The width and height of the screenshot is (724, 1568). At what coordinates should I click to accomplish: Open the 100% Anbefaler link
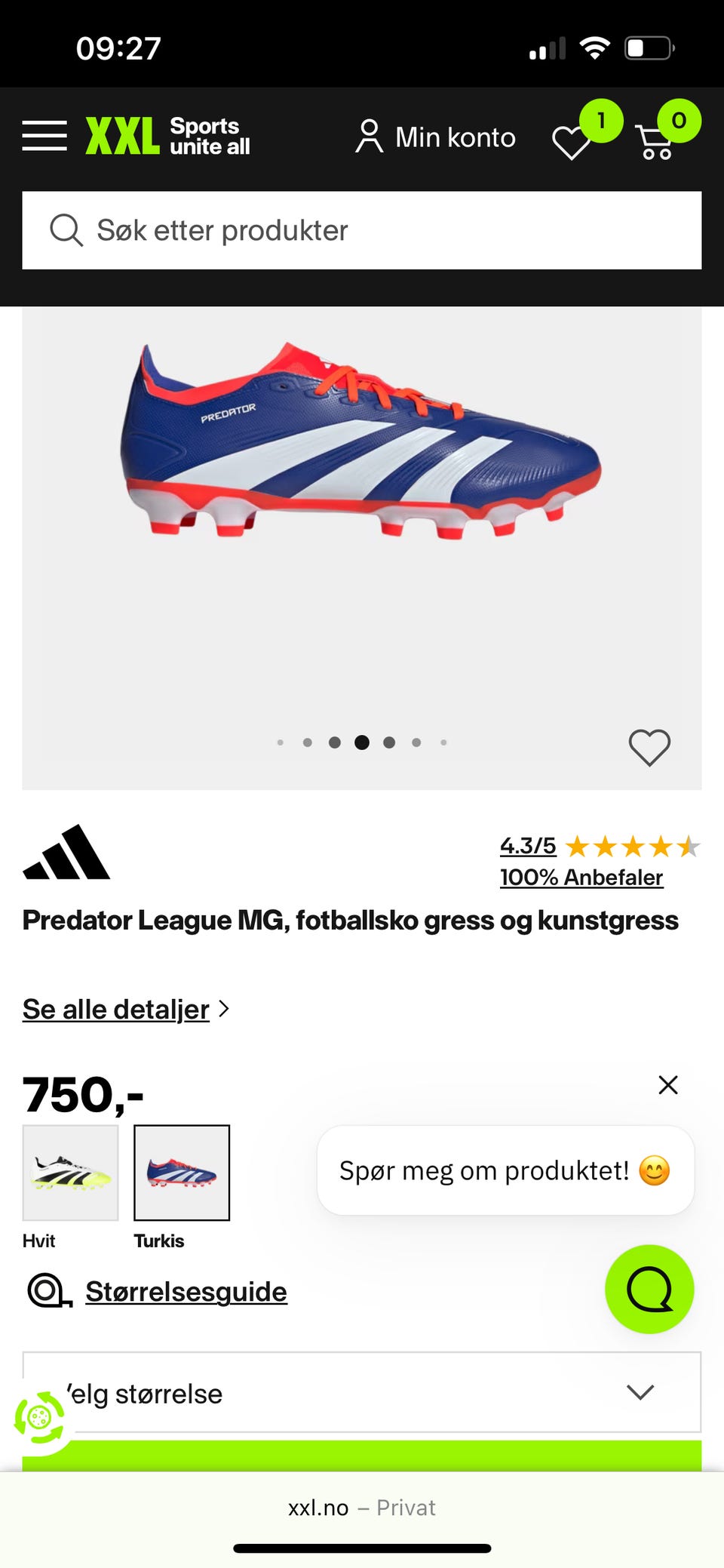(x=581, y=877)
